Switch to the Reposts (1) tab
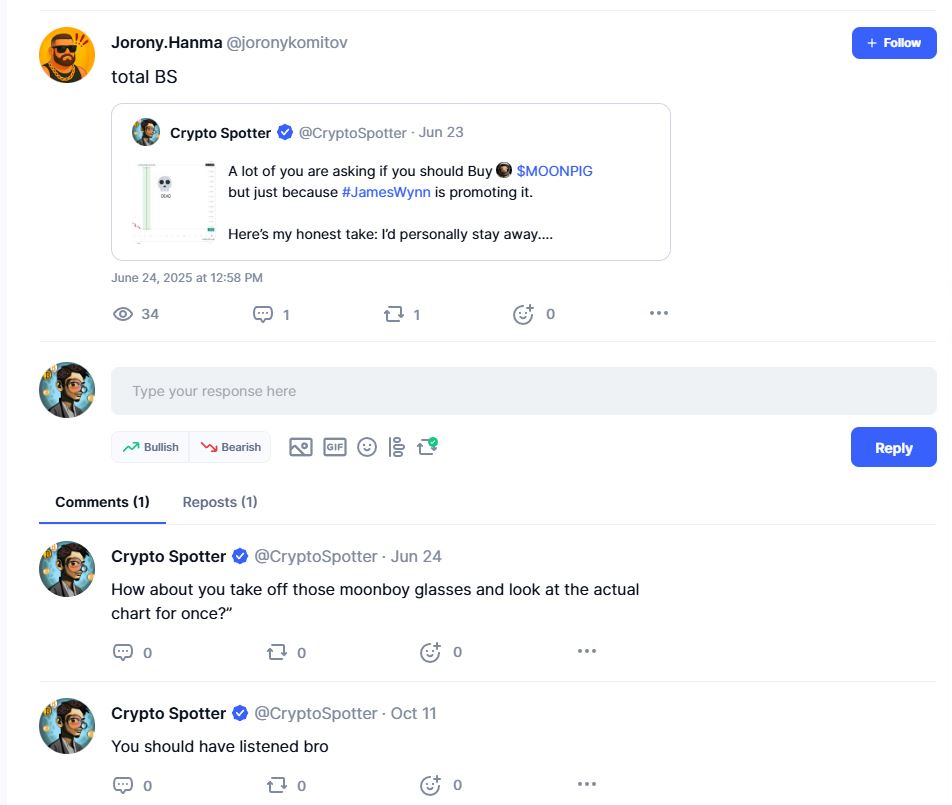 tap(220, 502)
